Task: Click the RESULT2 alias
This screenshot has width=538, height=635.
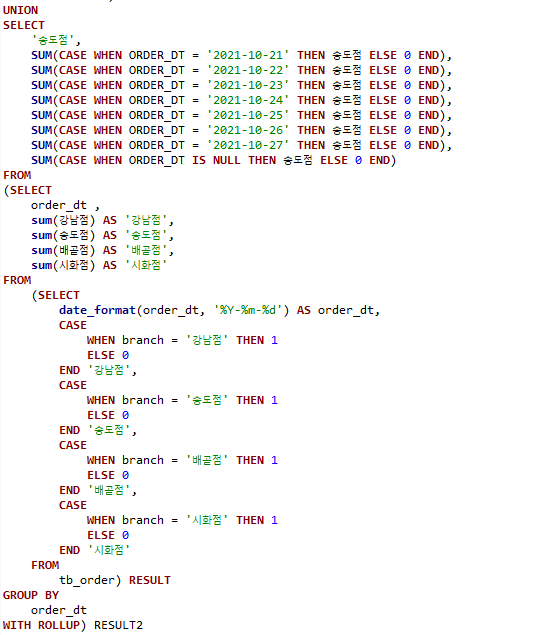Action: tap(118, 625)
